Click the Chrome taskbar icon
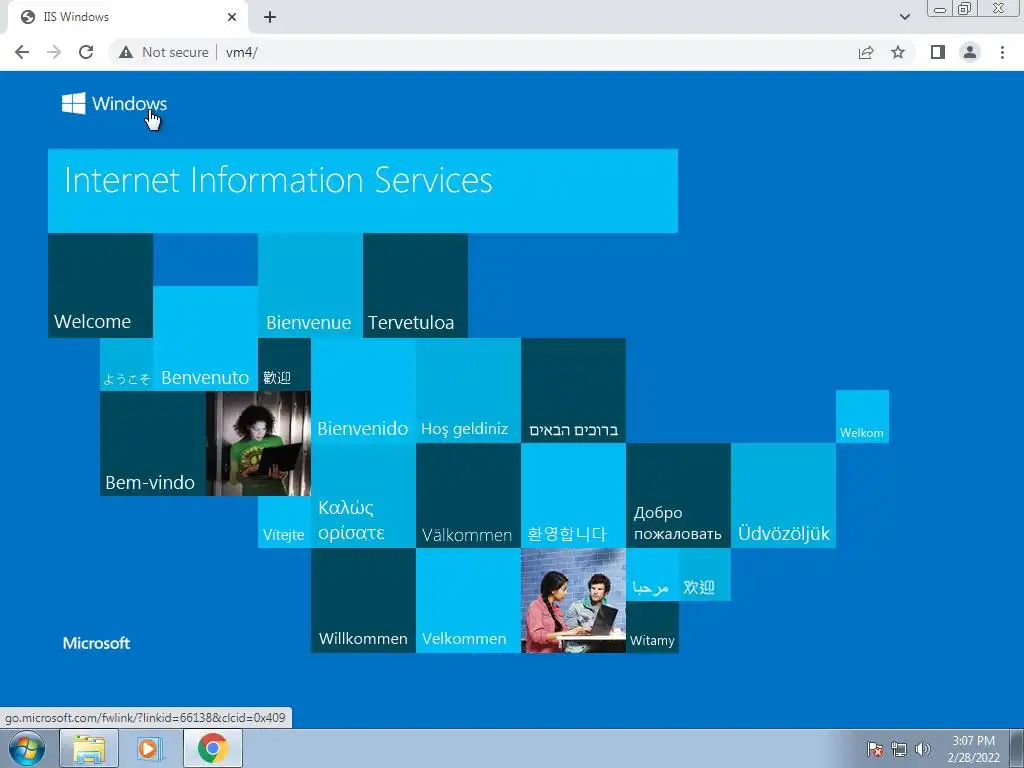 click(212, 748)
